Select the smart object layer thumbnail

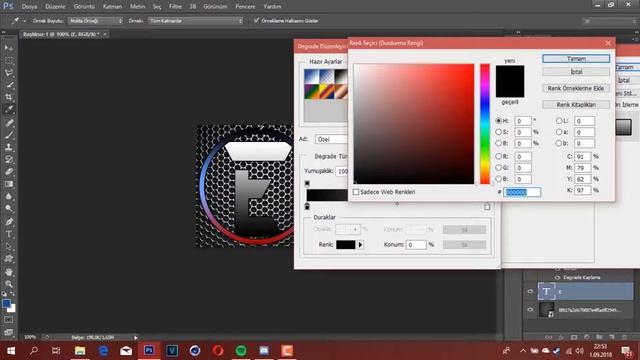click(x=546, y=310)
